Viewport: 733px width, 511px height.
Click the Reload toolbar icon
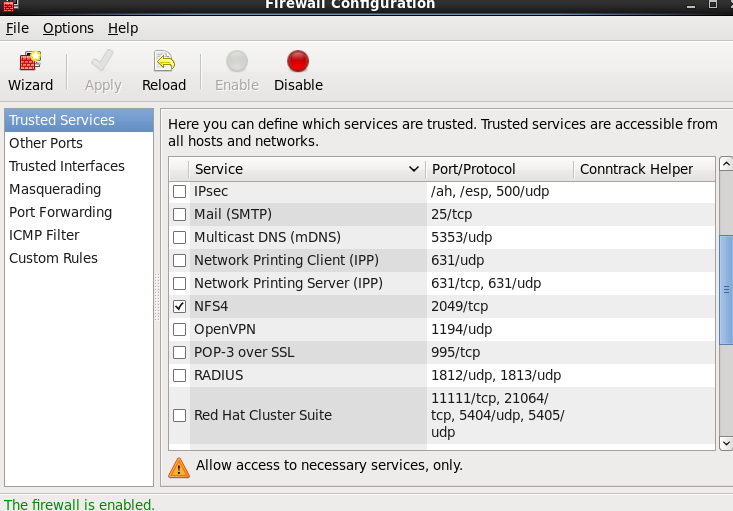(x=164, y=62)
